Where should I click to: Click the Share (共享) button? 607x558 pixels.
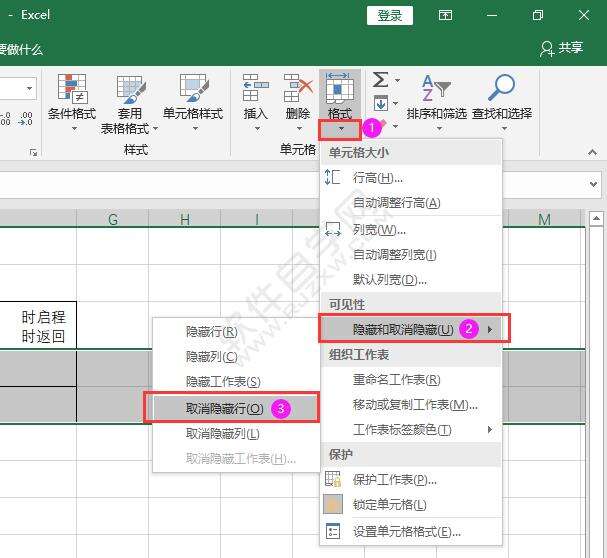tap(561, 47)
